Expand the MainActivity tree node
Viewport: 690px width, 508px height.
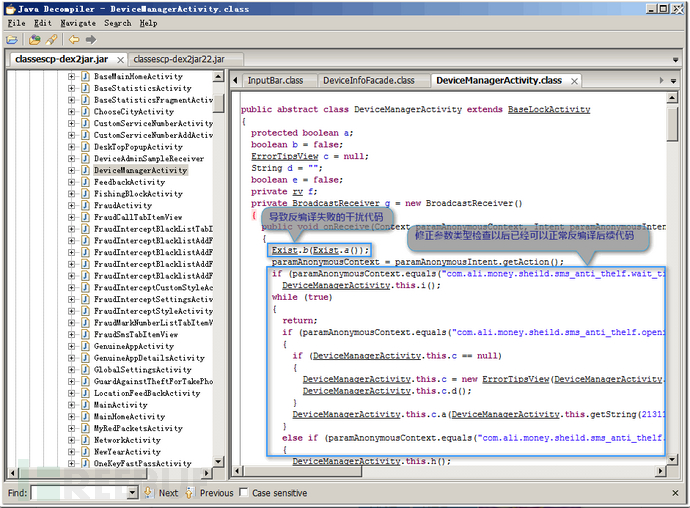tap(72, 405)
